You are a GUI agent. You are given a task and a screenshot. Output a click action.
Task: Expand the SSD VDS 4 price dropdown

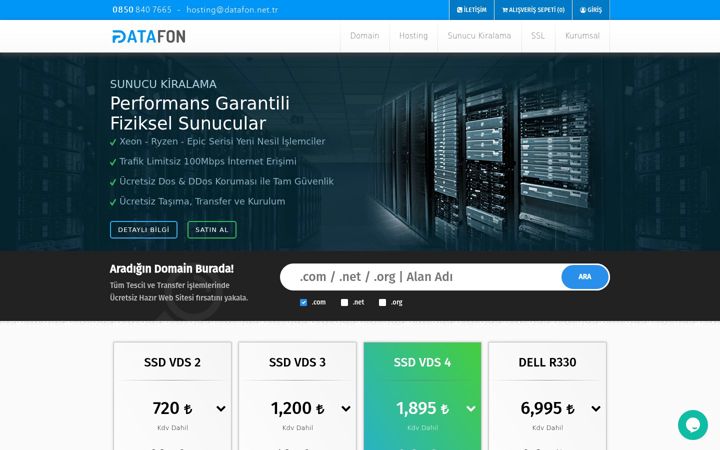(471, 409)
